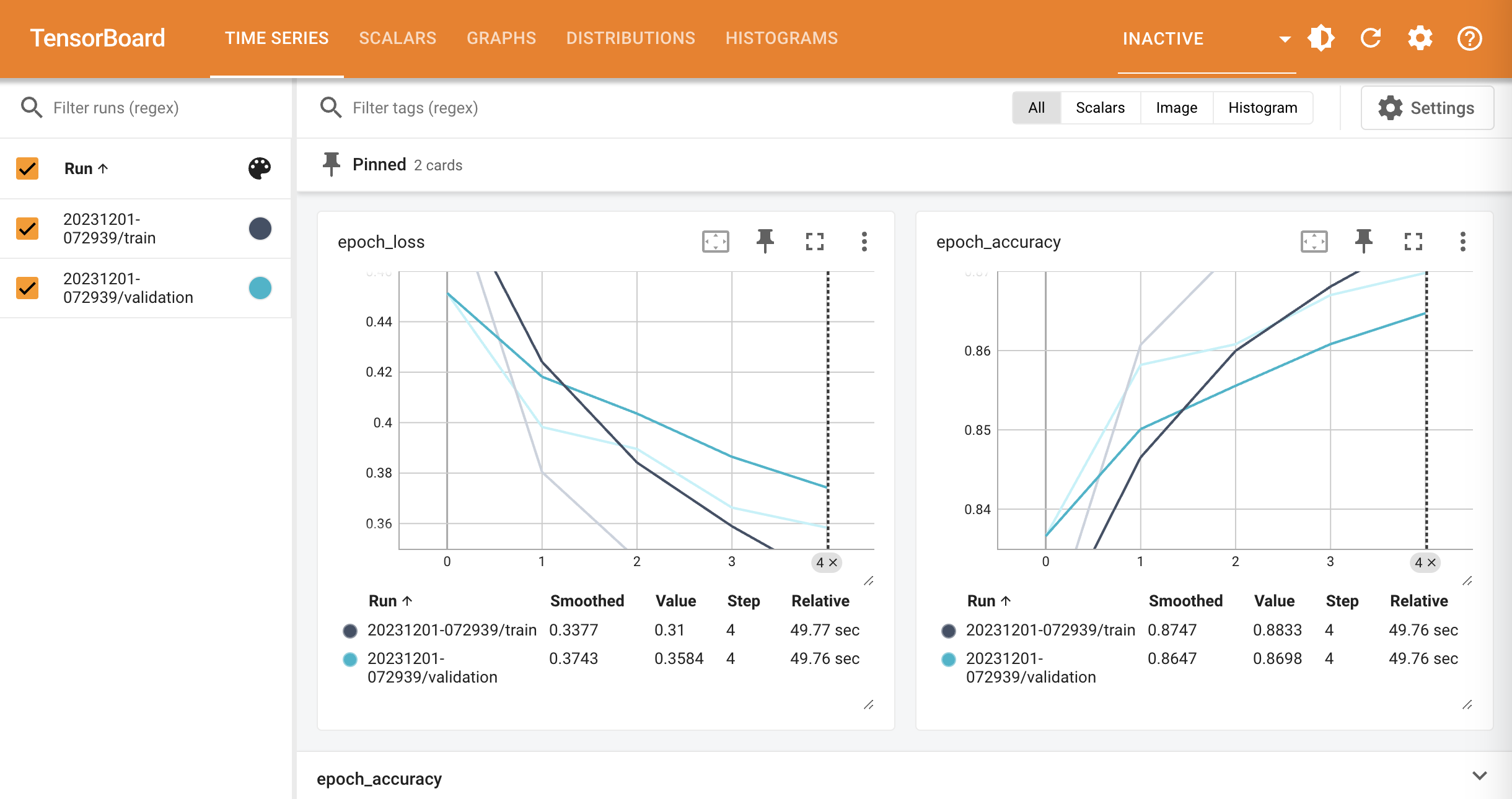The height and width of the screenshot is (799, 1512).
Task: Sort epoch_accuracy table by Run column
Action: [x=989, y=601]
